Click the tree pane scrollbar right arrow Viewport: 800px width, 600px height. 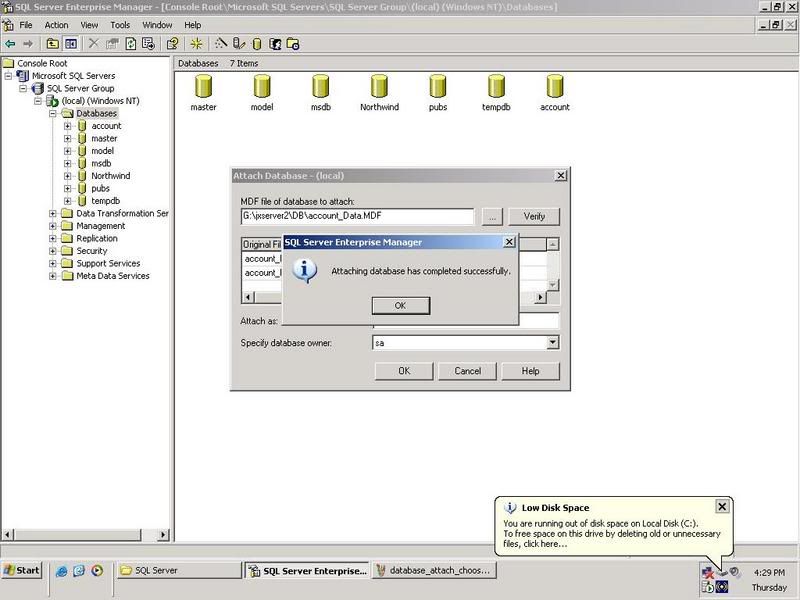[x=163, y=535]
